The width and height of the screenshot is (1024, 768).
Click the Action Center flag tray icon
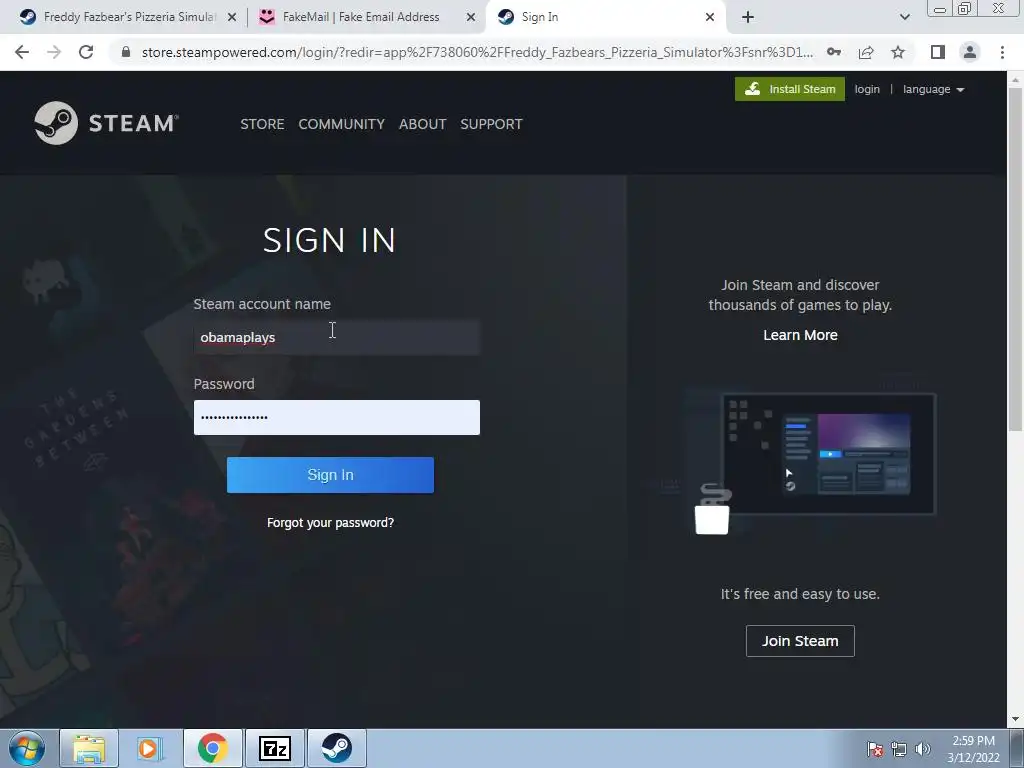[875, 749]
